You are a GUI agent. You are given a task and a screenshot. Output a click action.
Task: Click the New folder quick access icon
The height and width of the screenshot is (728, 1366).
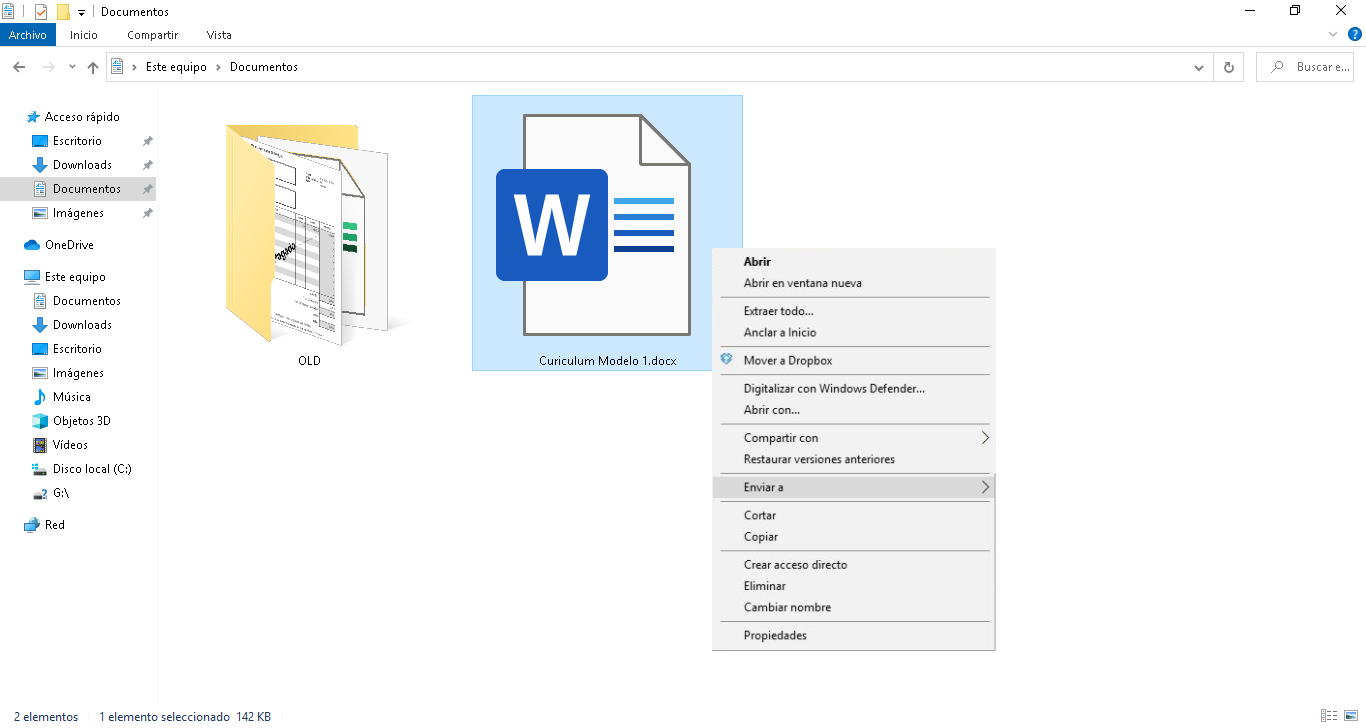[x=63, y=12]
